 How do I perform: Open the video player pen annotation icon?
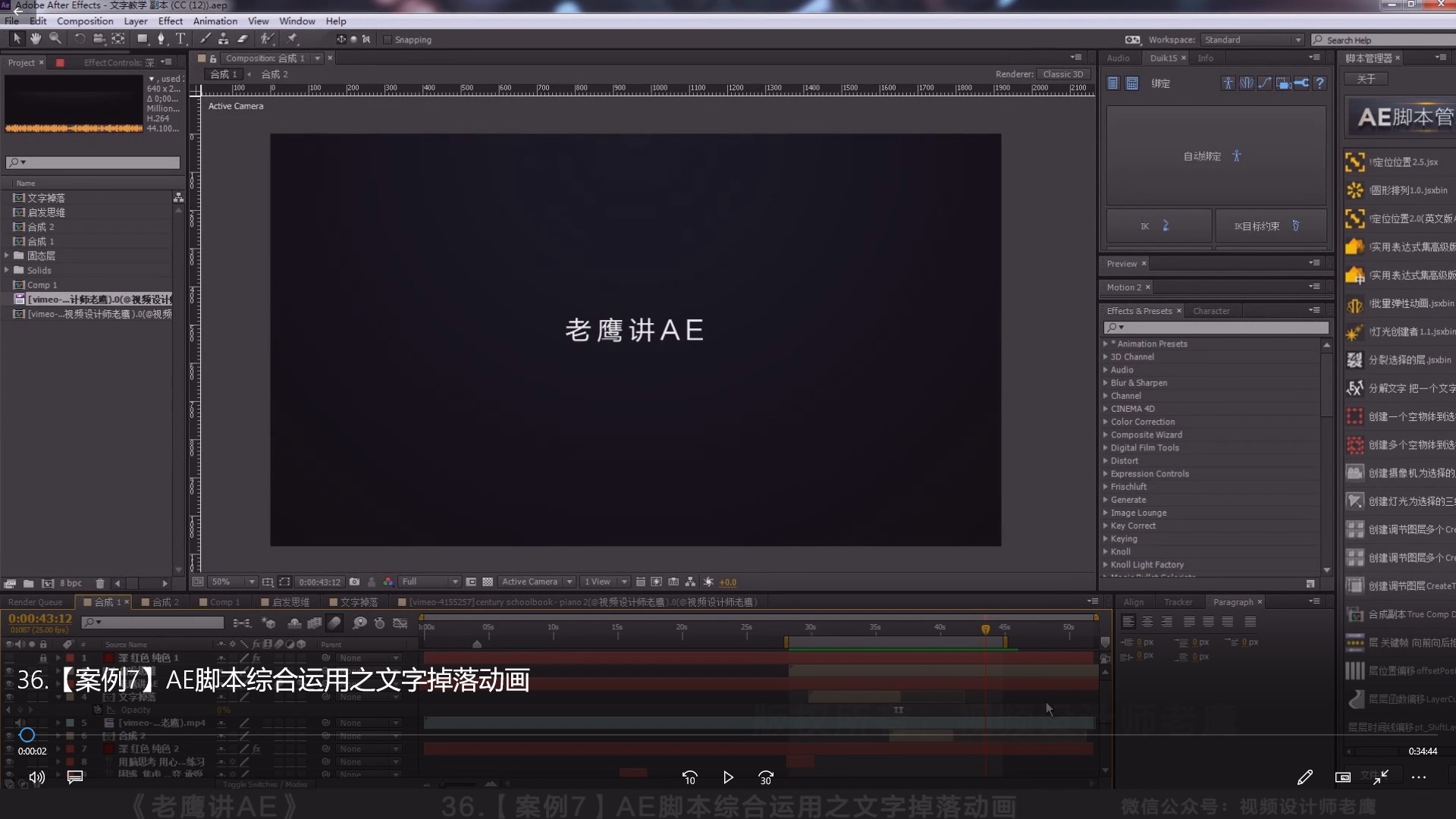point(1304,777)
